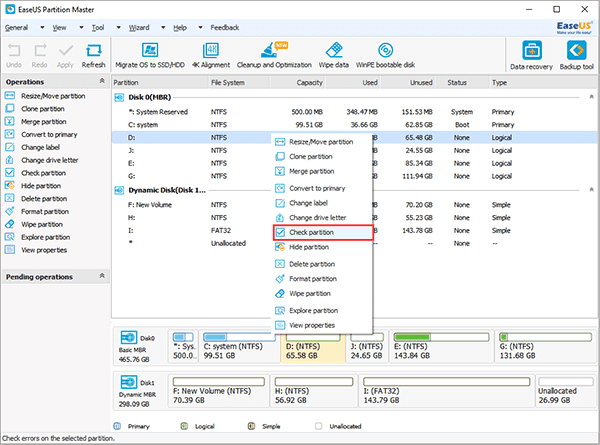
Task: Pick Delete partition from context menu
Action: [321, 264]
